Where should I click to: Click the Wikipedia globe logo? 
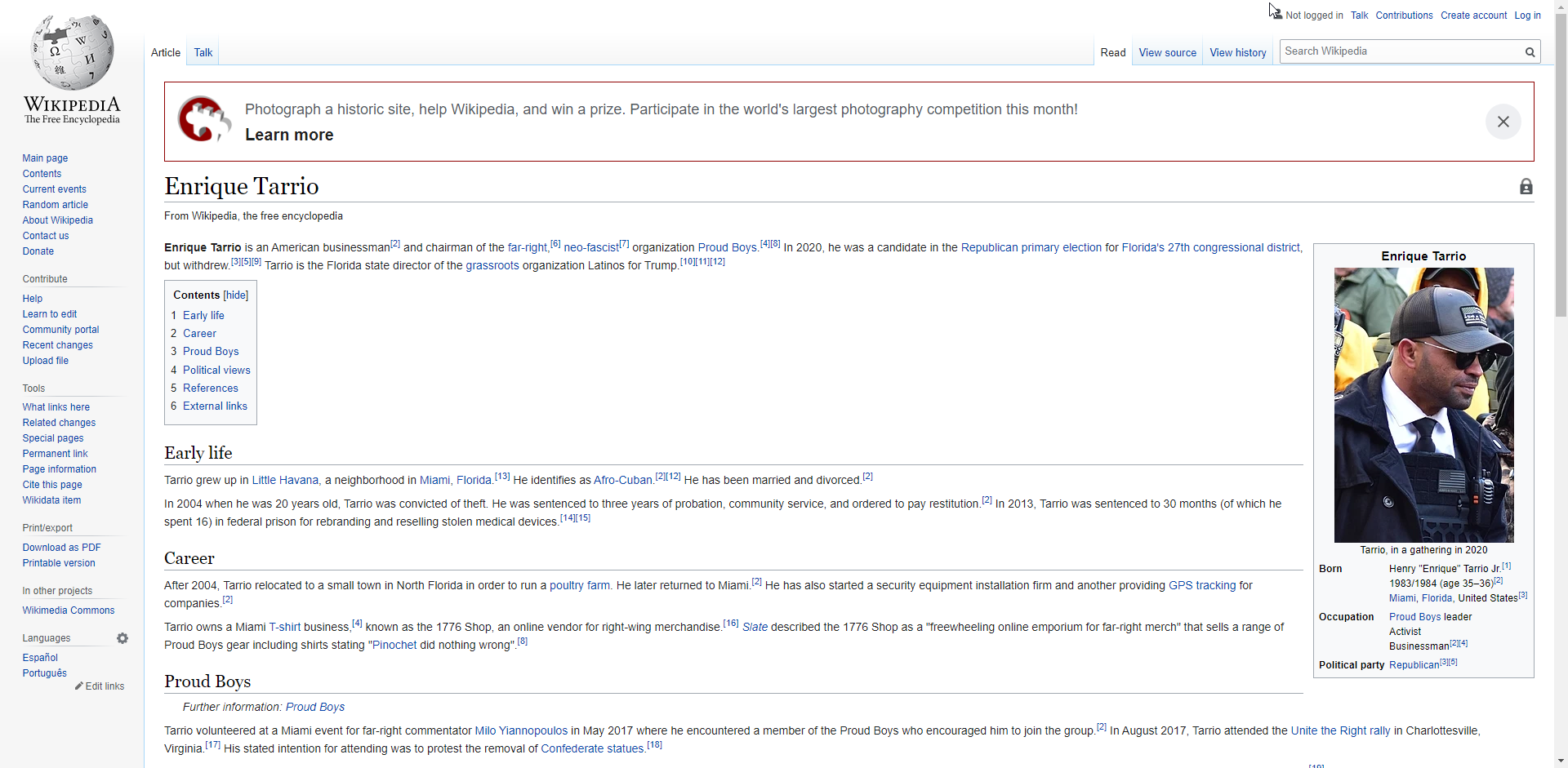(72, 53)
